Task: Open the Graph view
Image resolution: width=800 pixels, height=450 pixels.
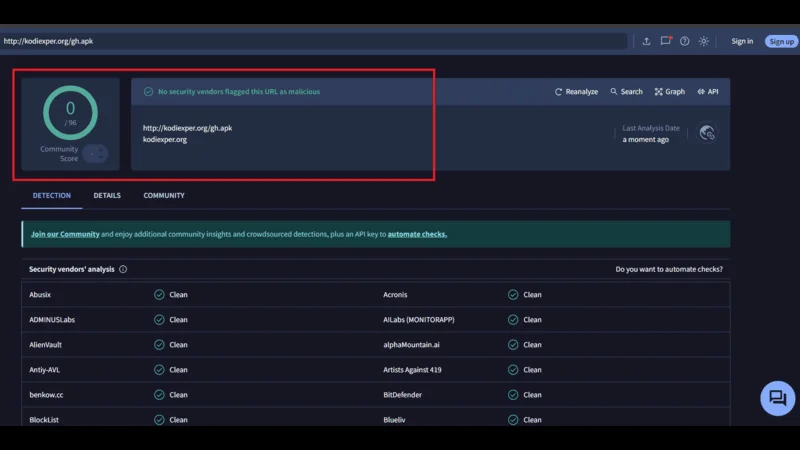Action: click(x=670, y=92)
